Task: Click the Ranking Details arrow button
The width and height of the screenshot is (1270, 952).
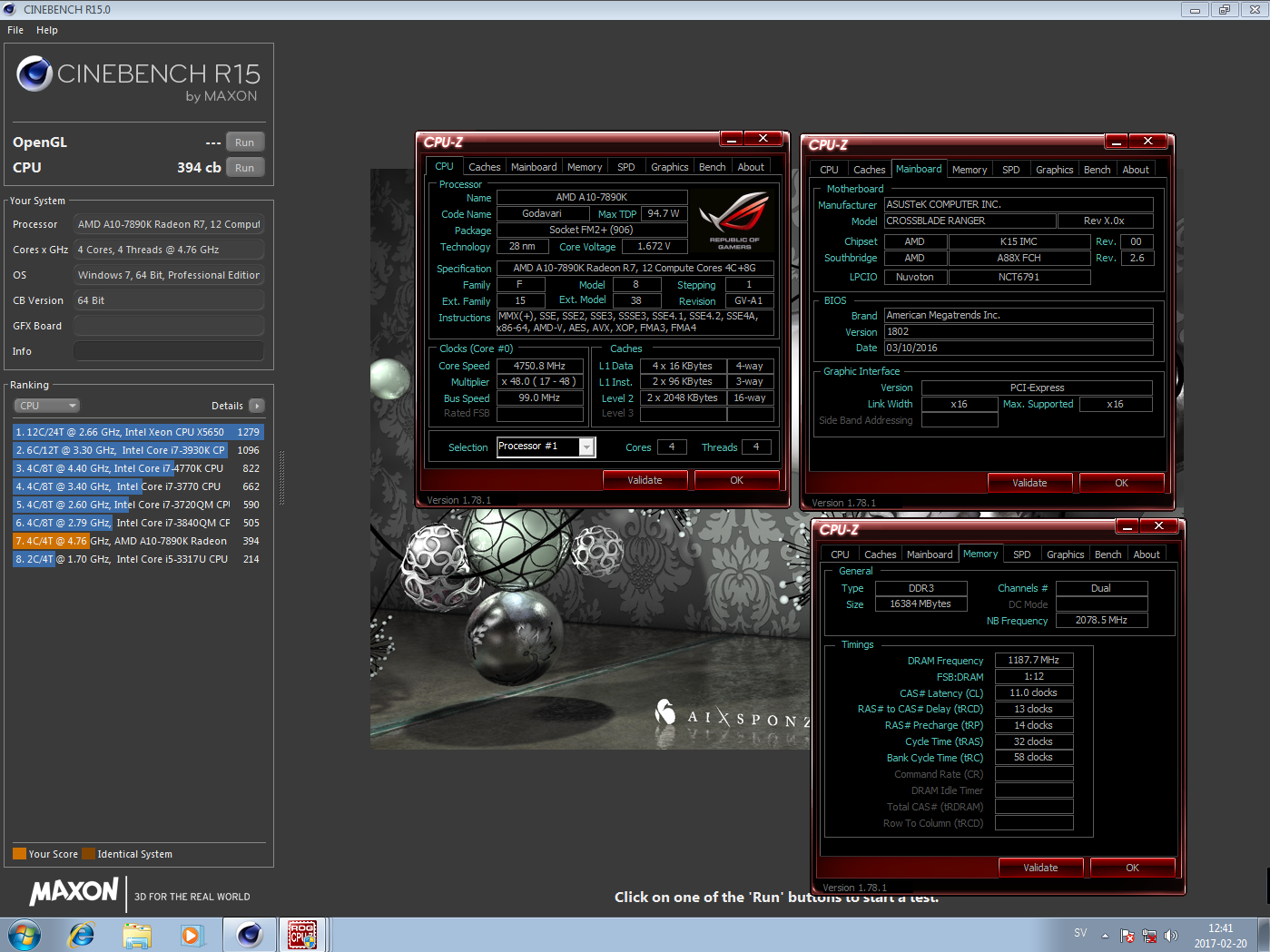Action: pyautogui.click(x=257, y=406)
